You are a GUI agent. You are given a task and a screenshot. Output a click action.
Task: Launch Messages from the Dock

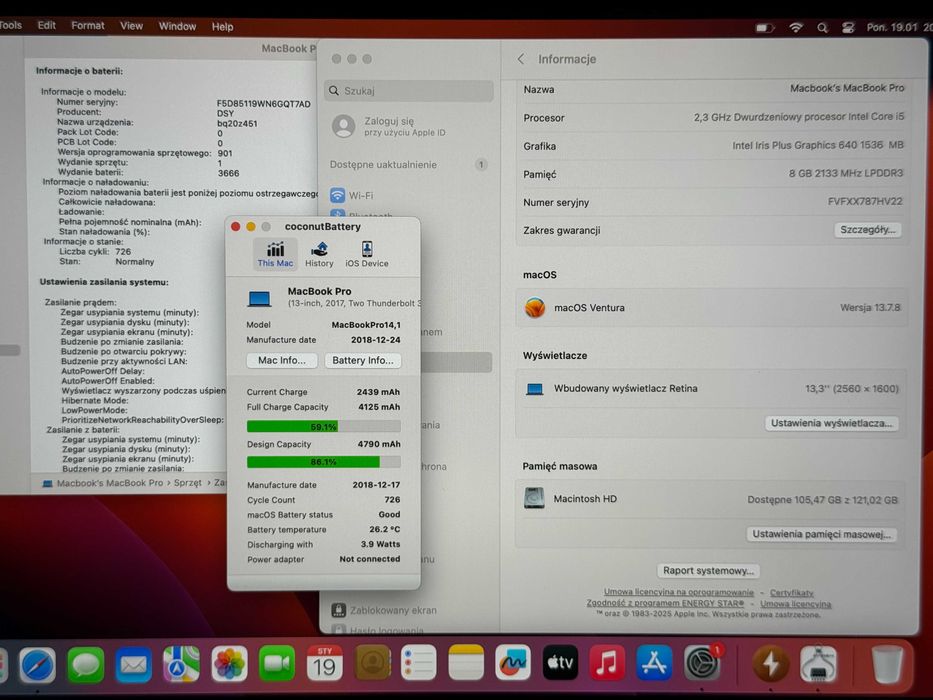click(86, 664)
